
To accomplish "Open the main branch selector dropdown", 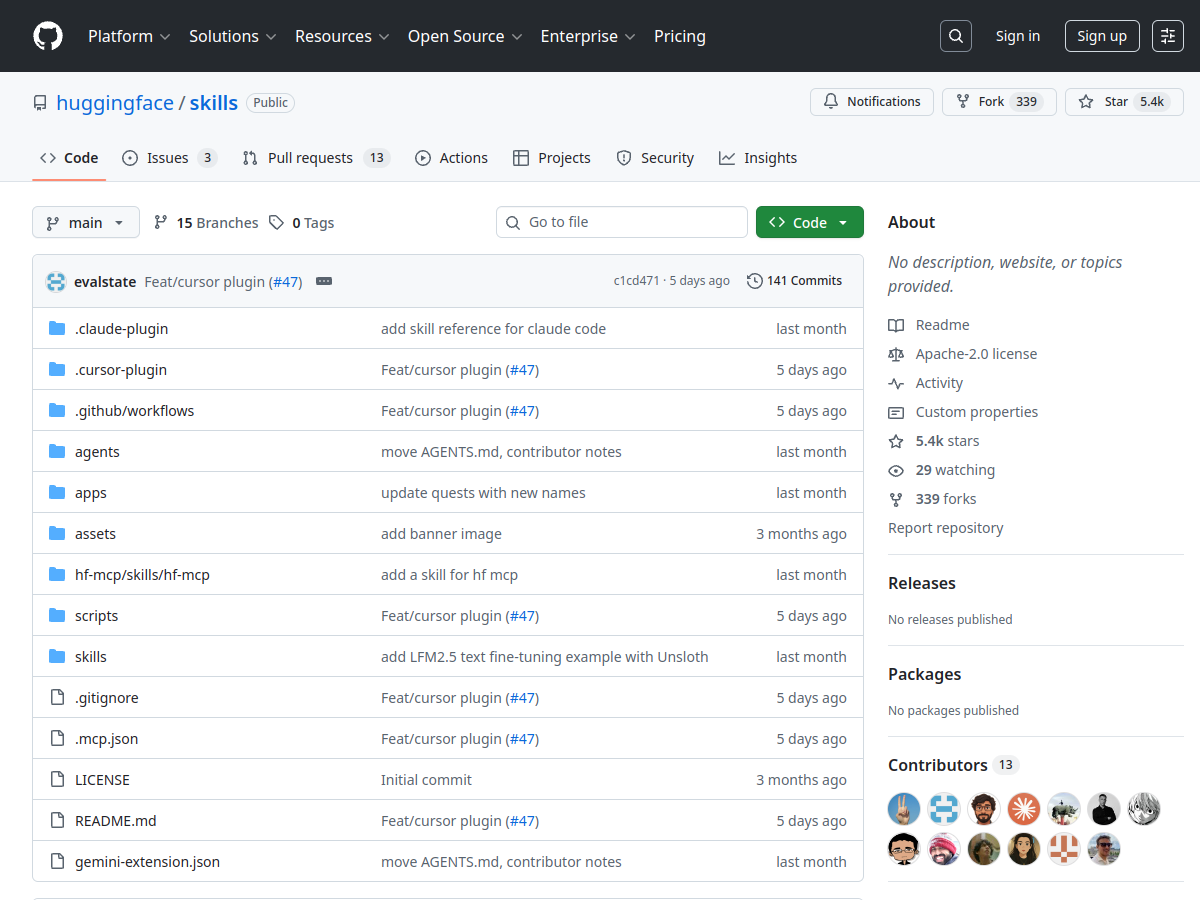I will [86, 223].
